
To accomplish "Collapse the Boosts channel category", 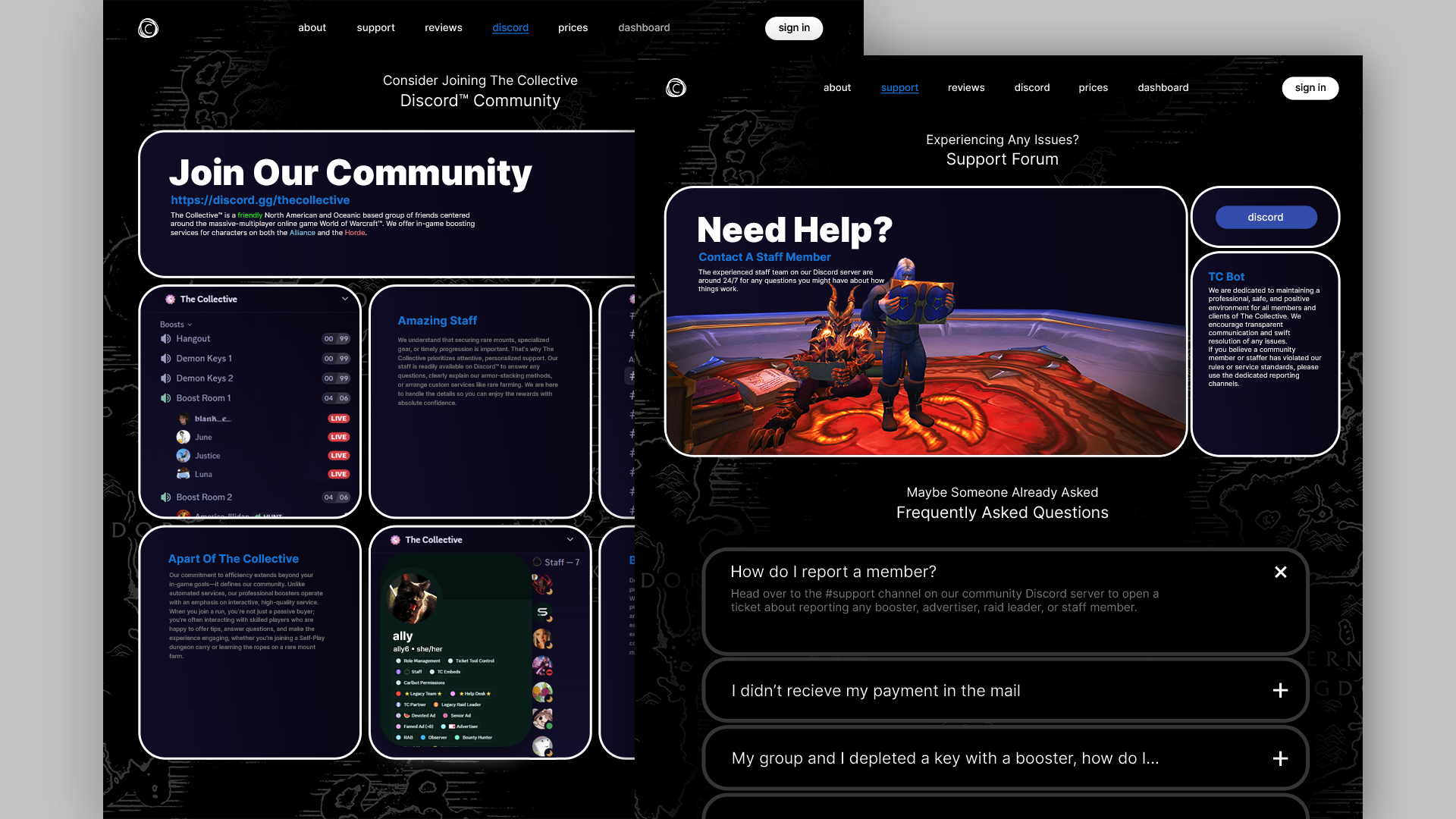I will click(176, 325).
